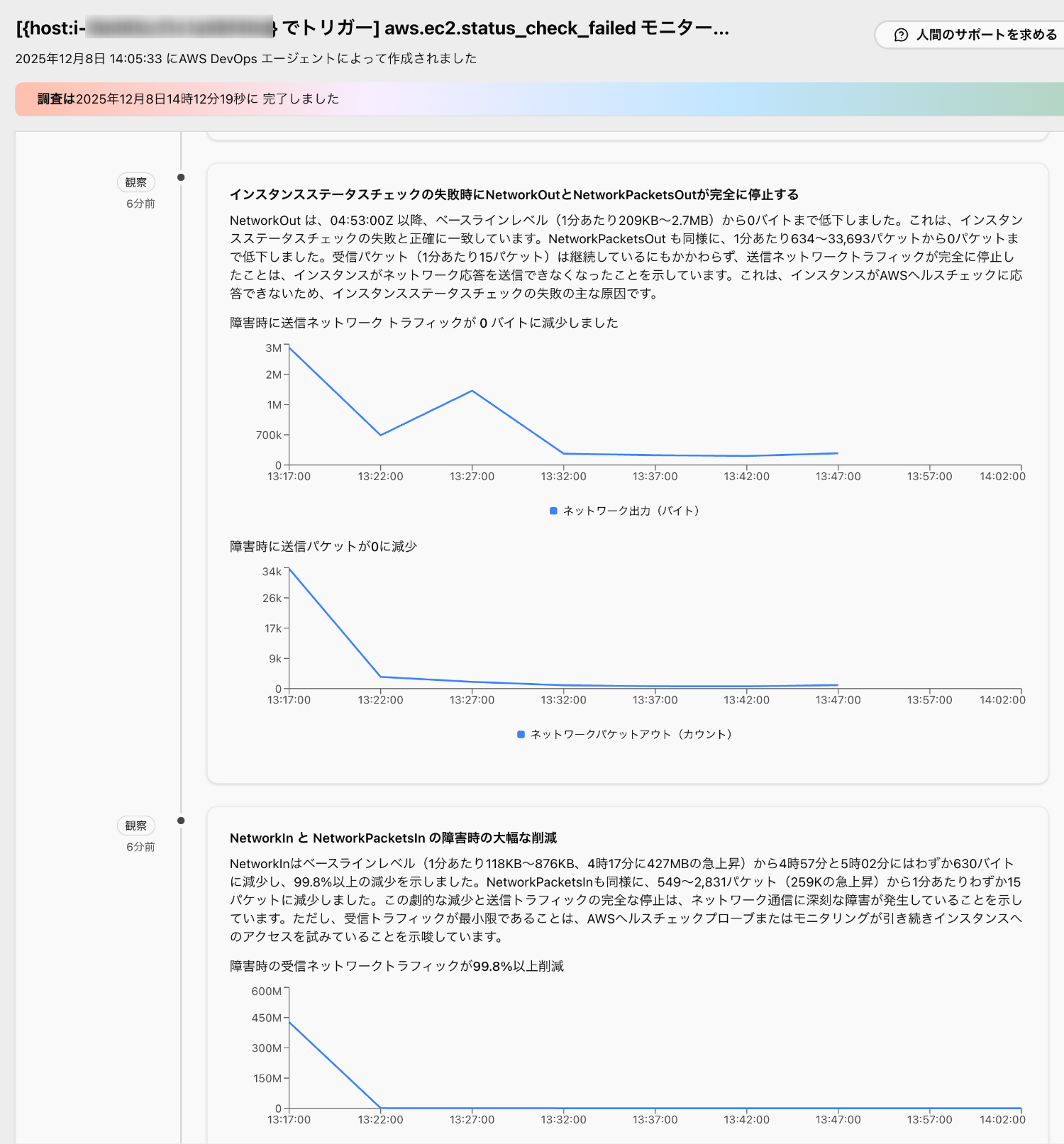Click 6分前 next to the NetworkOut observation
The image size is (1064, 1144).
coord(140,204)
